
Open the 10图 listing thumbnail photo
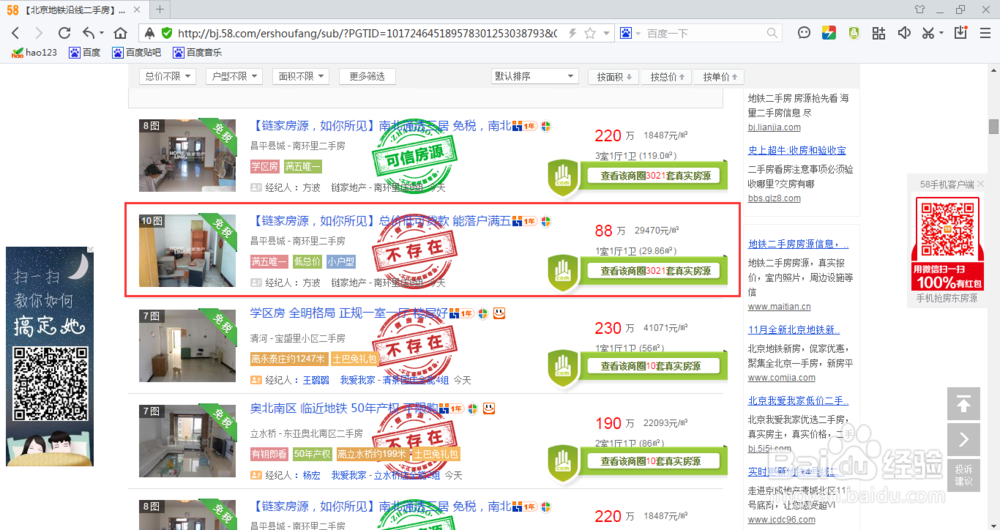pos(188,251)
